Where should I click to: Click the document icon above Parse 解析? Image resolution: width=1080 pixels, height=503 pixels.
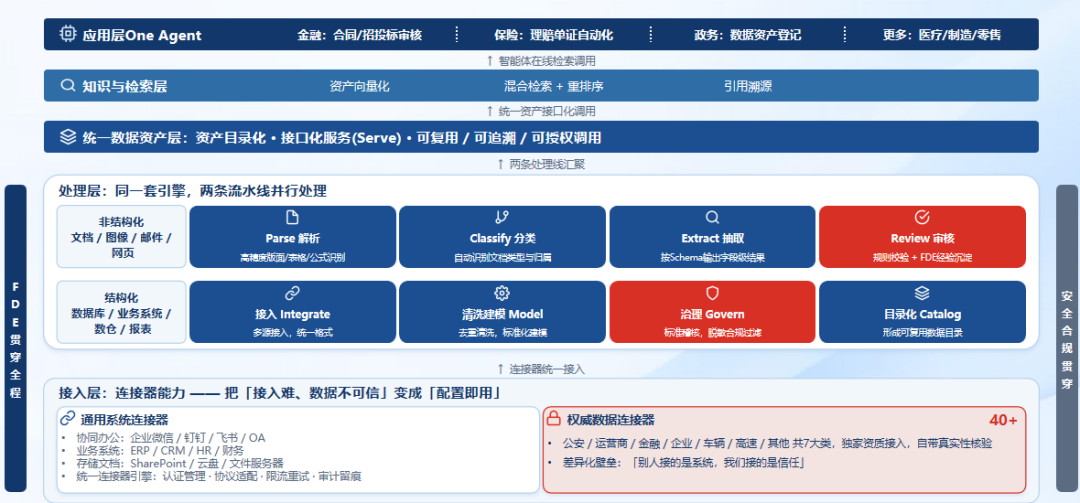[x=292, y=218]
